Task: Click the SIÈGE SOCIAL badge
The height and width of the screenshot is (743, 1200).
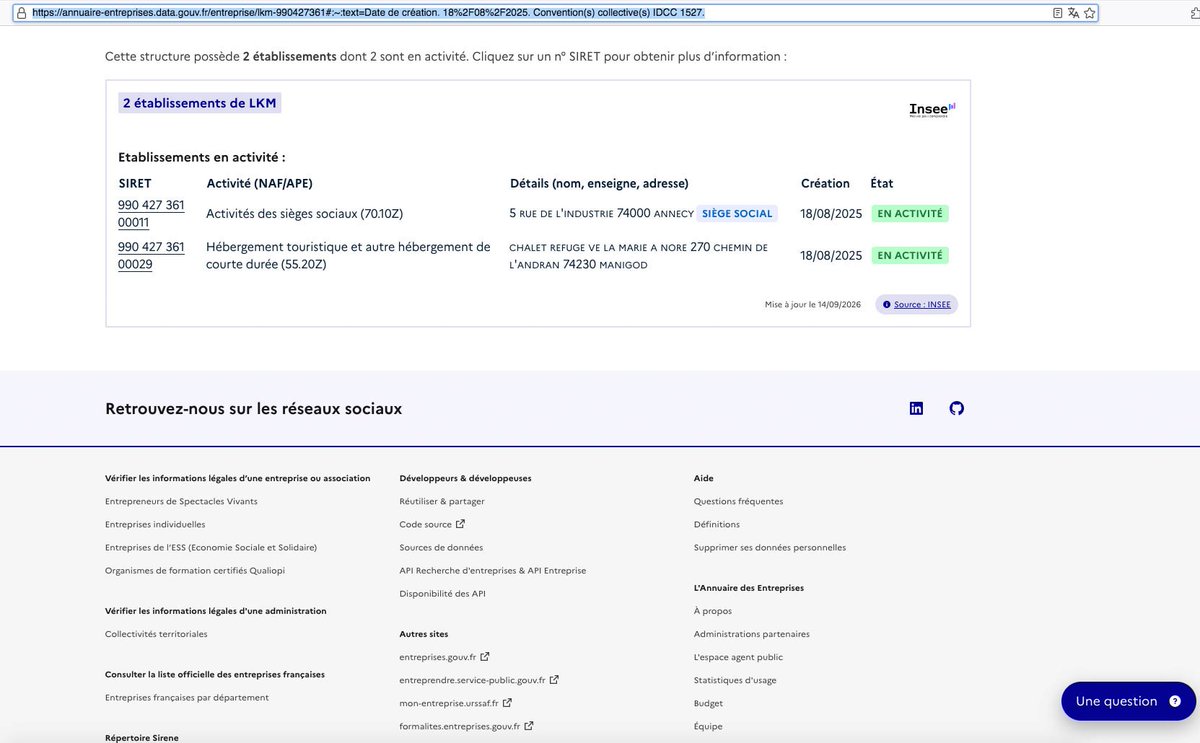Action: point(737,213)
